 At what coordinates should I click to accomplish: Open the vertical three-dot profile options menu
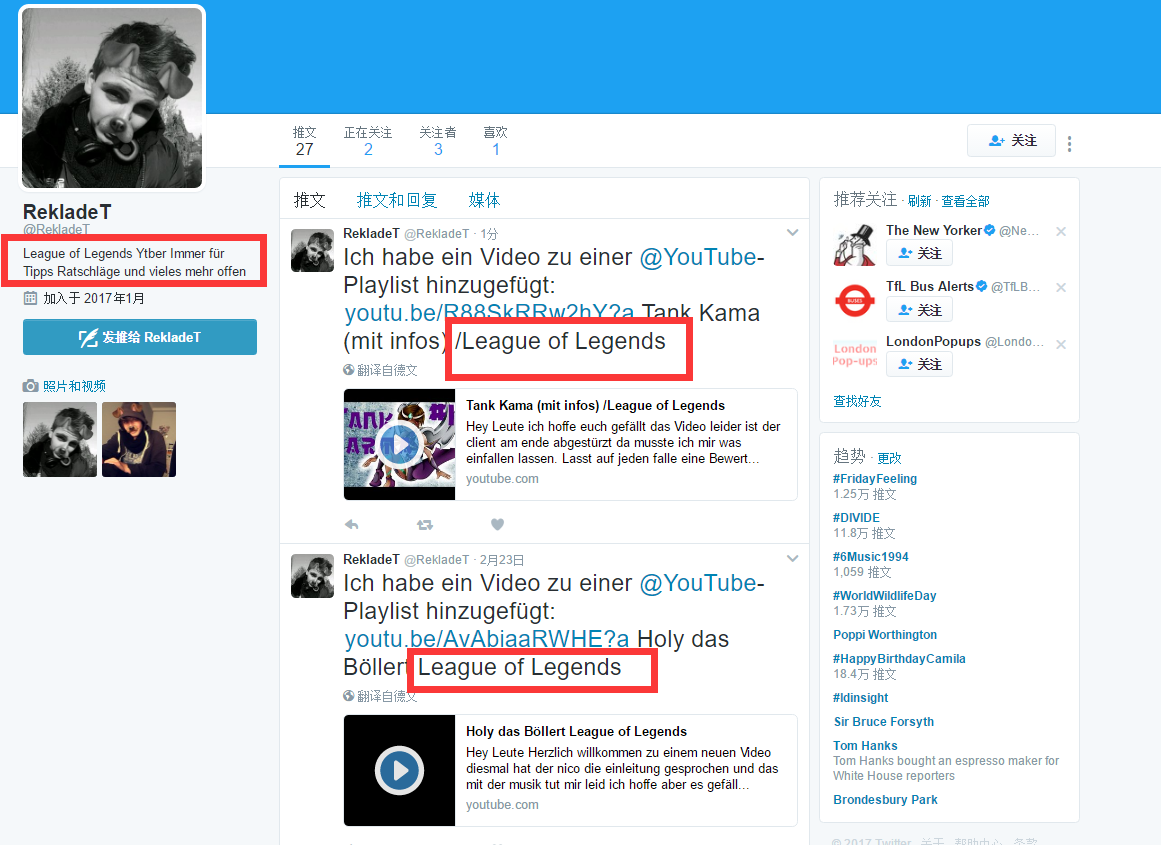pos(1069,144)
